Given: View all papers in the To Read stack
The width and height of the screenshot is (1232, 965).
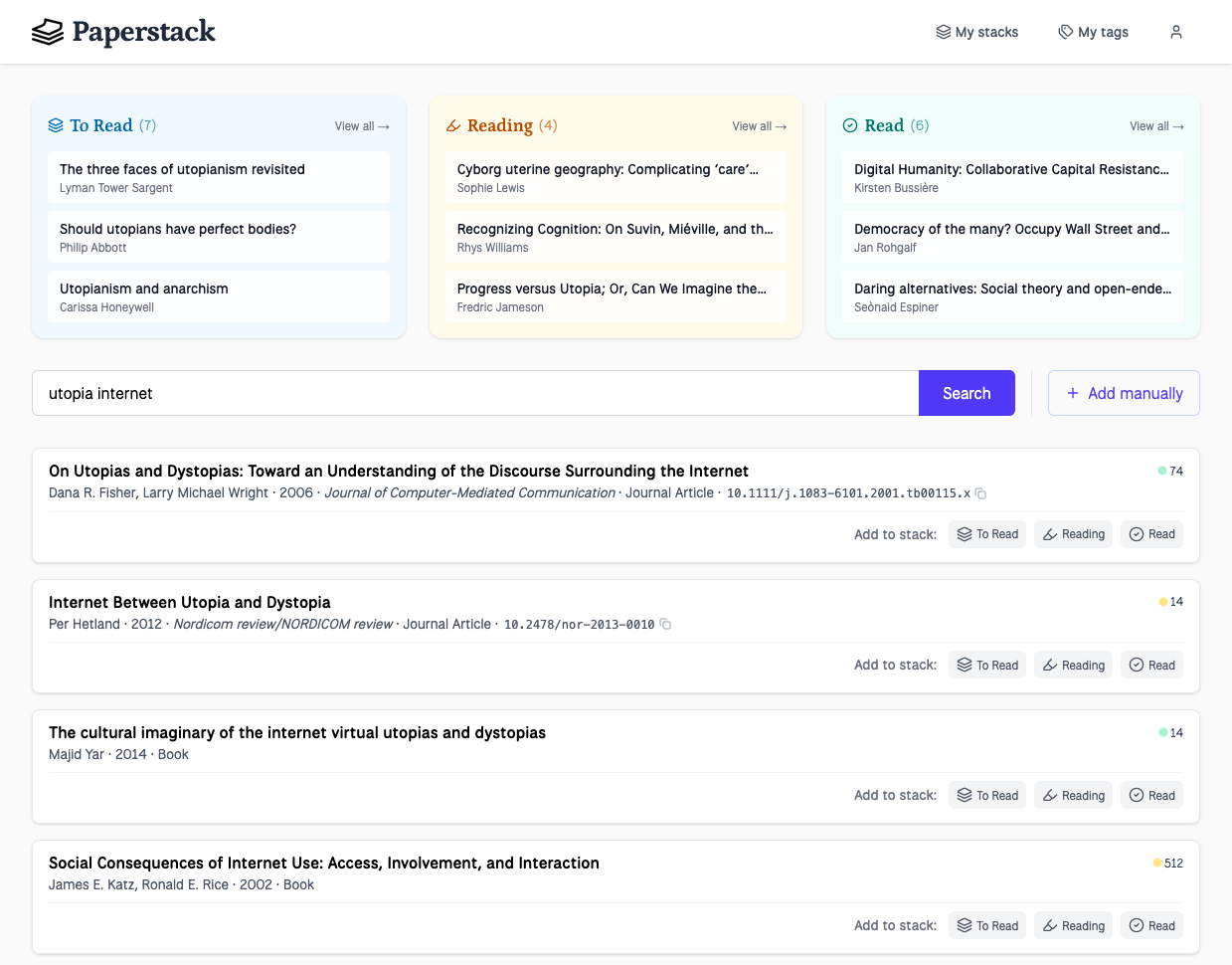Looking at the screenshot, I should click(x=361, y=126).
